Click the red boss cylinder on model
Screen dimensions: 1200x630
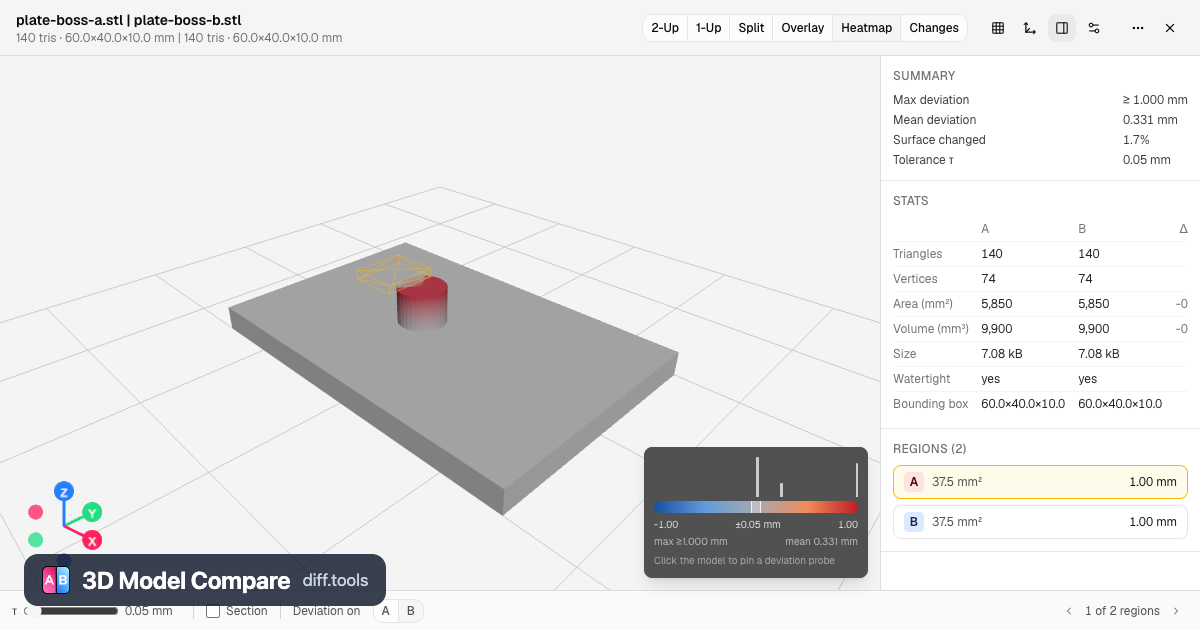[421, 303]
